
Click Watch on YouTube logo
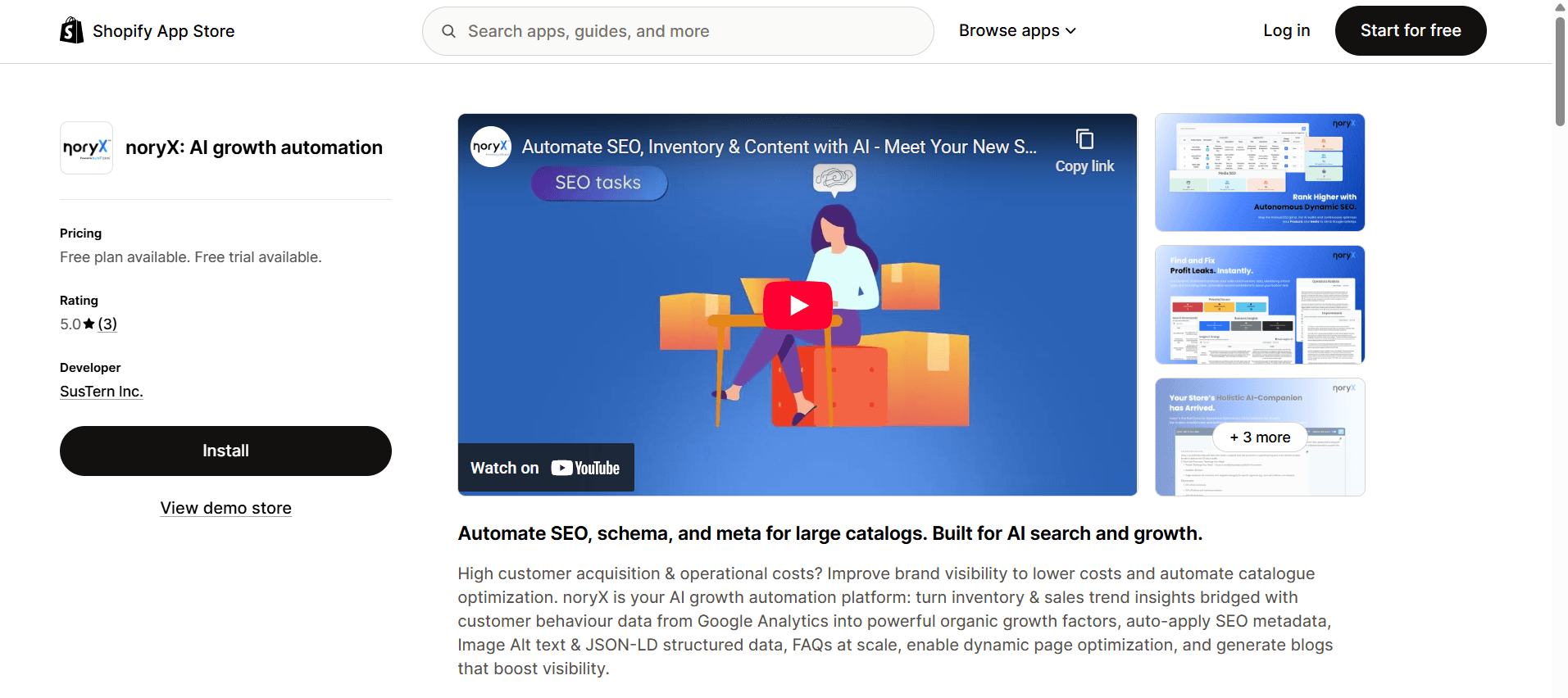pos(585,468)
